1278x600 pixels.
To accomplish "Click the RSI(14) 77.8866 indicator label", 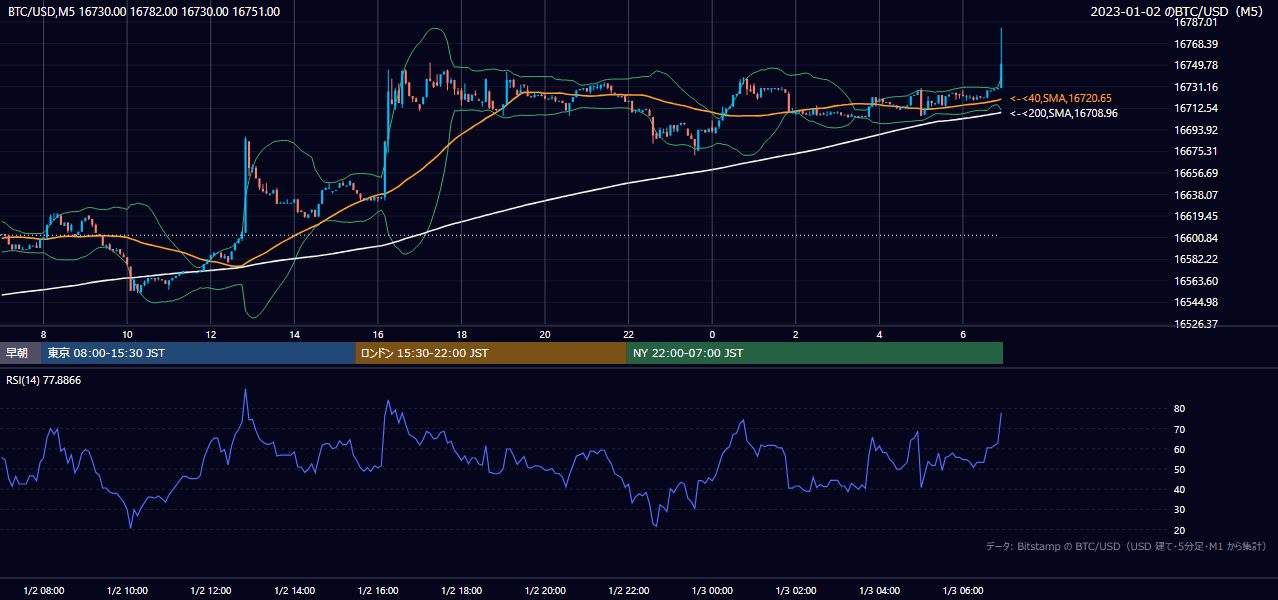I will coord(44,380).
